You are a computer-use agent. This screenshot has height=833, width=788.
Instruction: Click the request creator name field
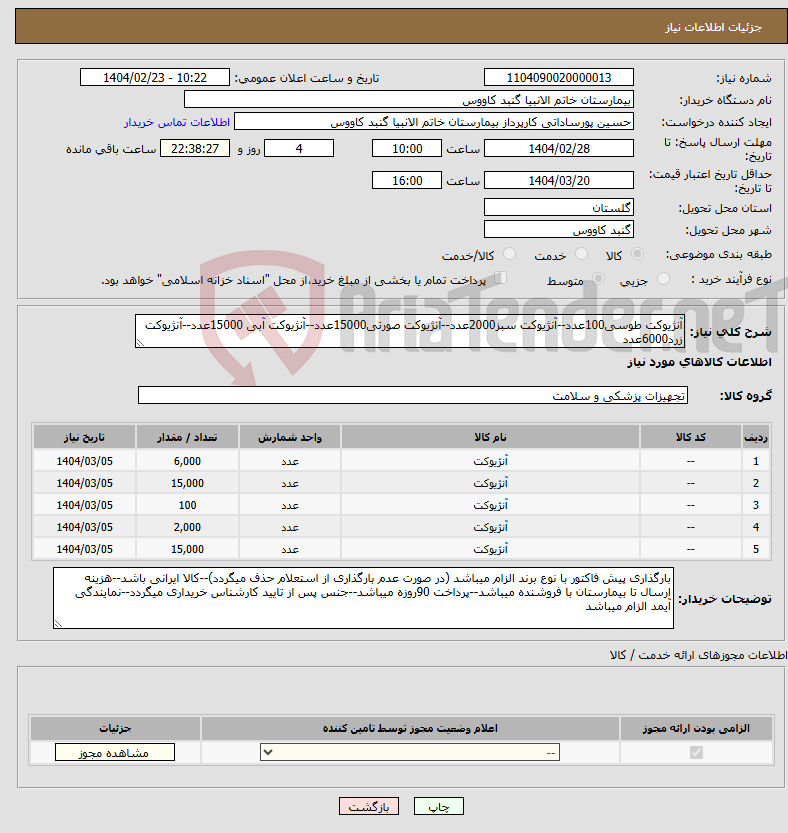(x=434, y=122)
